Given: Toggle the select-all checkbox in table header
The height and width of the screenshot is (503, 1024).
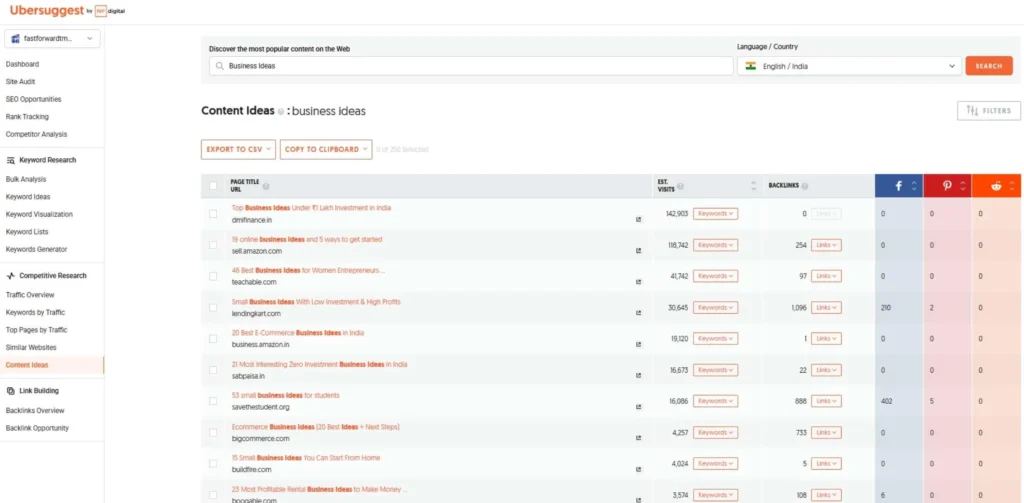Looking at the screenshot, I should click(212, 186).
